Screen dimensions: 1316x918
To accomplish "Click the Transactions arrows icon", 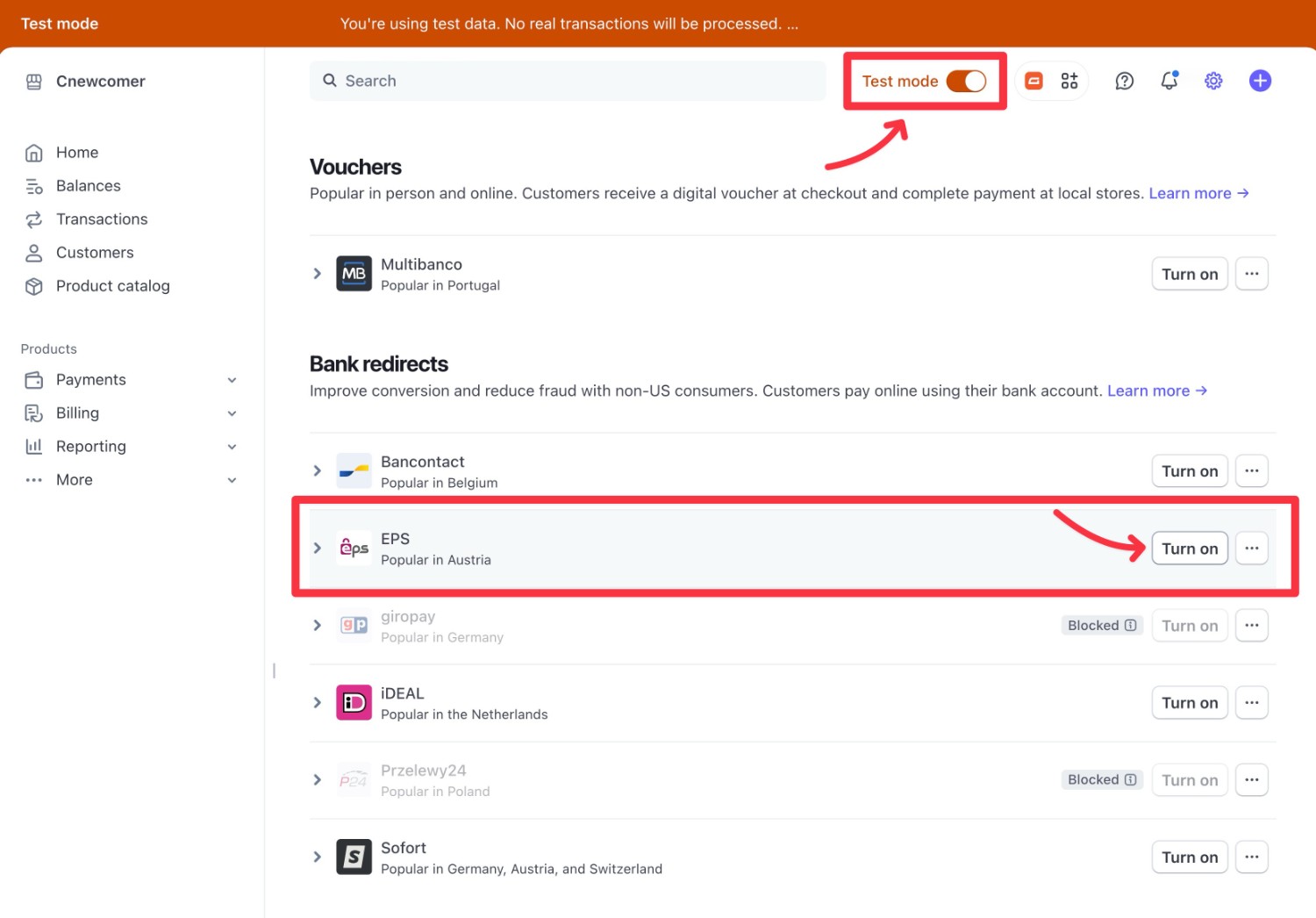I will (x=34, y=219).
